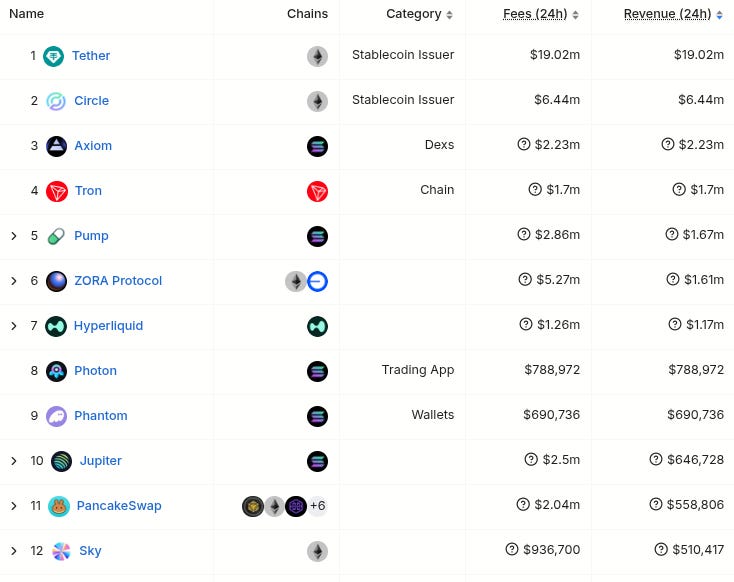This screenshot has height=582, width=734.
Task: Expand the PancakeSwap row
Action: (x=14, y=506)
